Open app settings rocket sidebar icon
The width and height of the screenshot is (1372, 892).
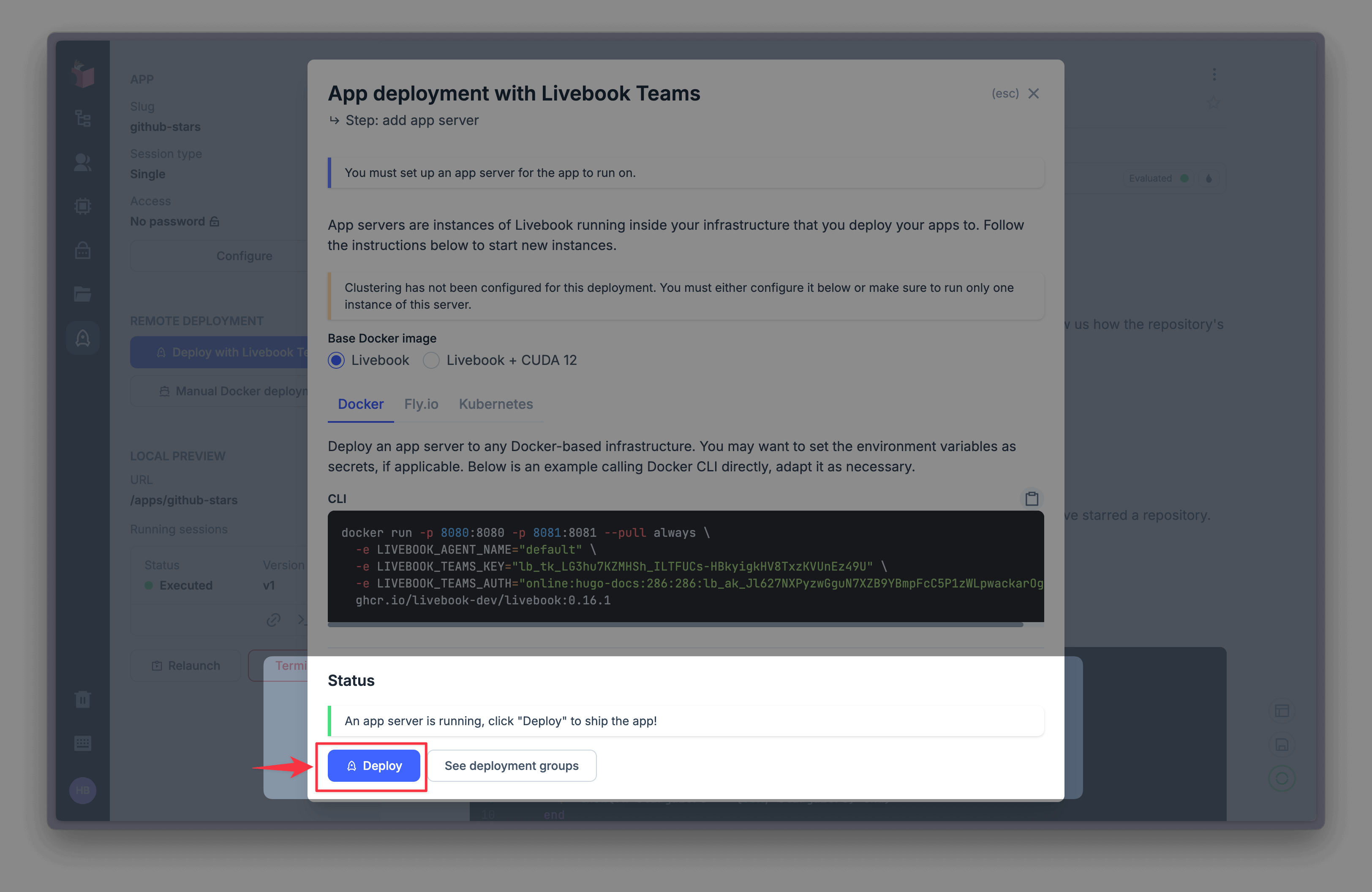pyautogui.click(x=82, y=338)
